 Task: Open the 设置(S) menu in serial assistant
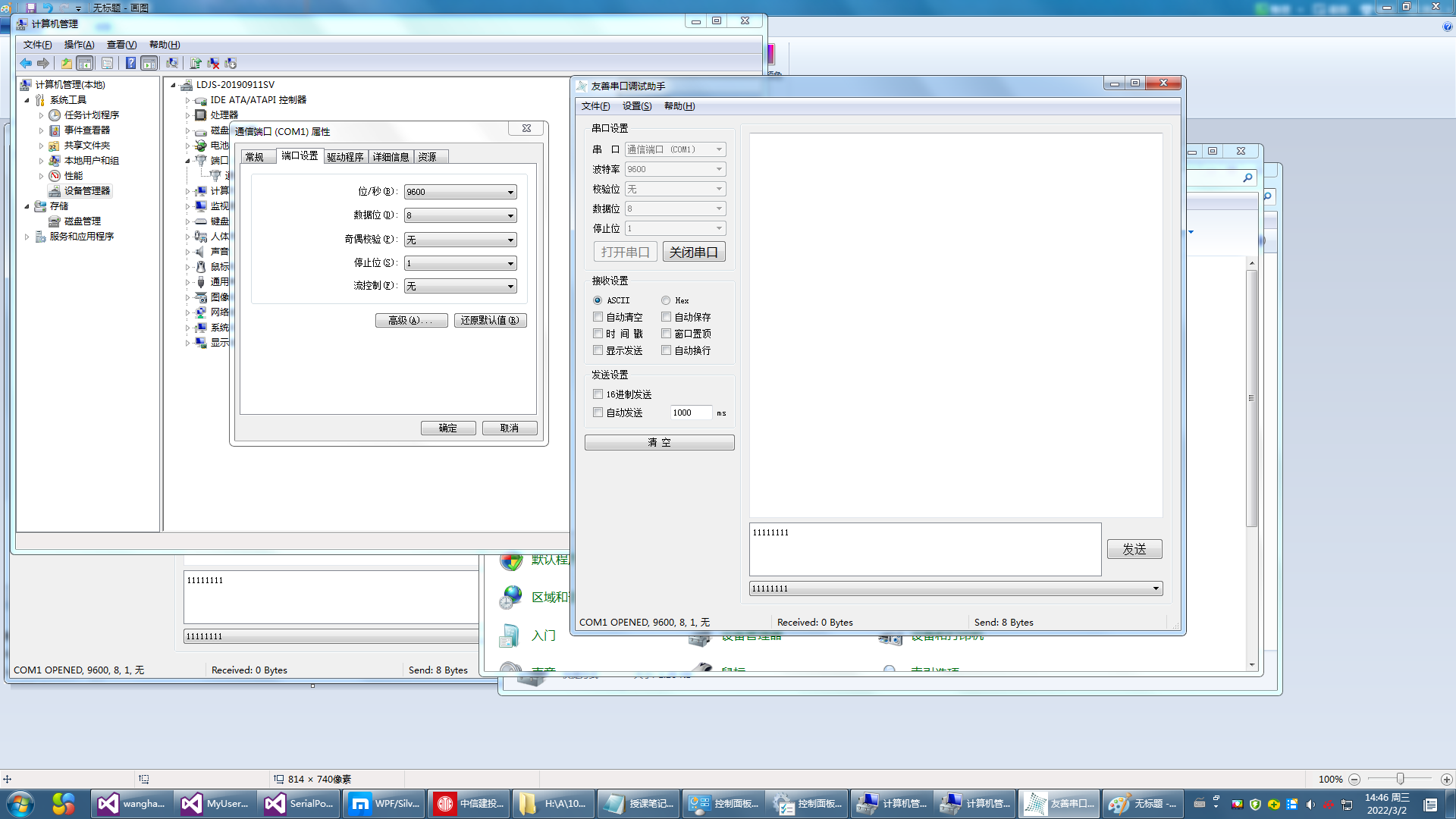(636, 106)
